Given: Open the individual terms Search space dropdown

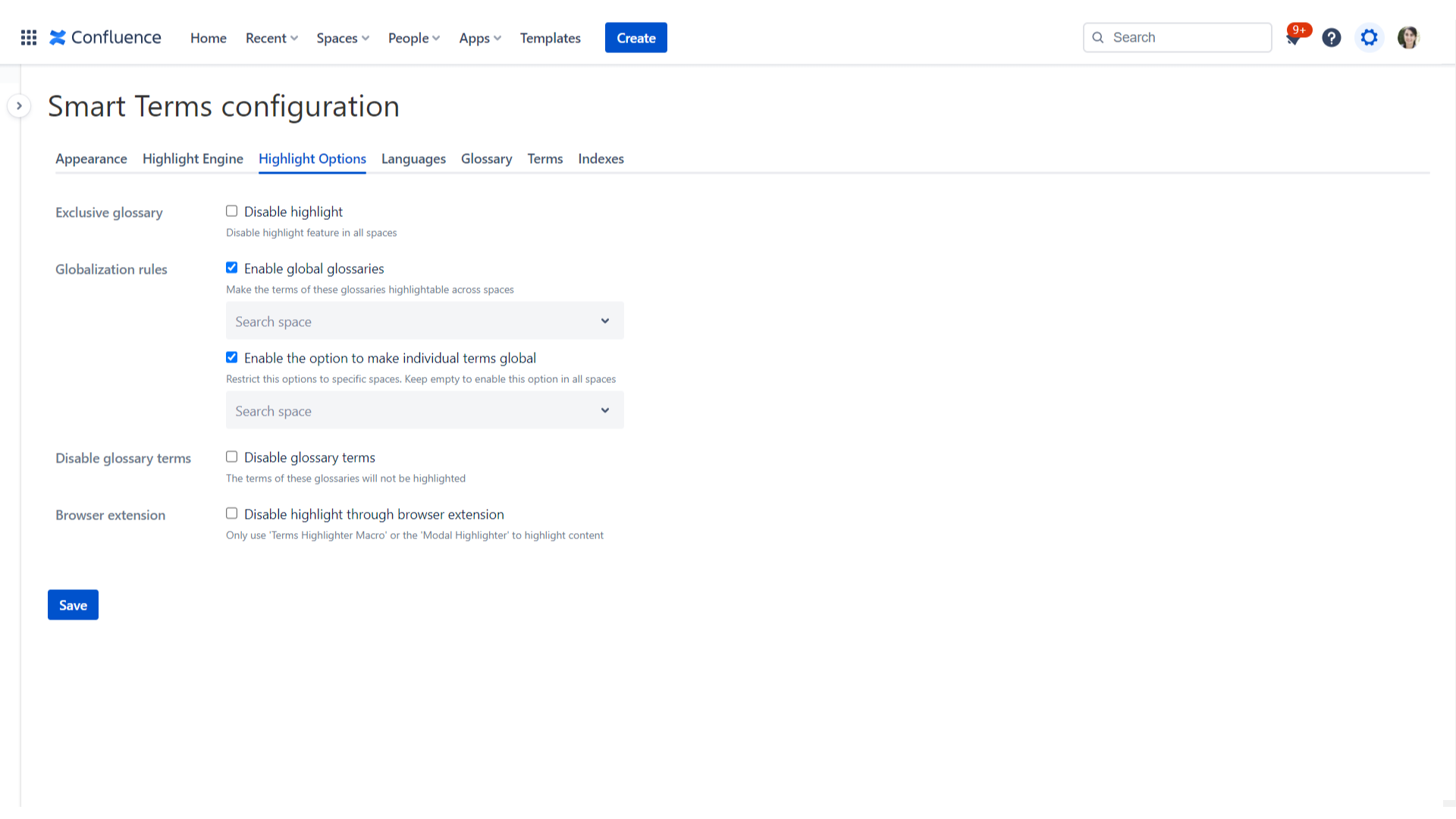Looking at the screenshot, I should (425, 411).
